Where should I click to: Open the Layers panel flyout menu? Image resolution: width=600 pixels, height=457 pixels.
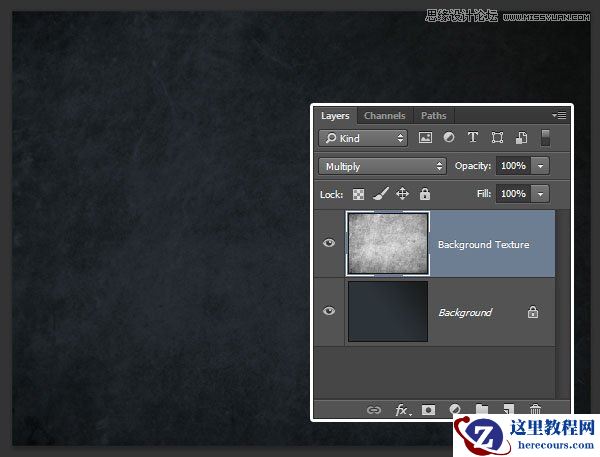(x=559, y=115)
